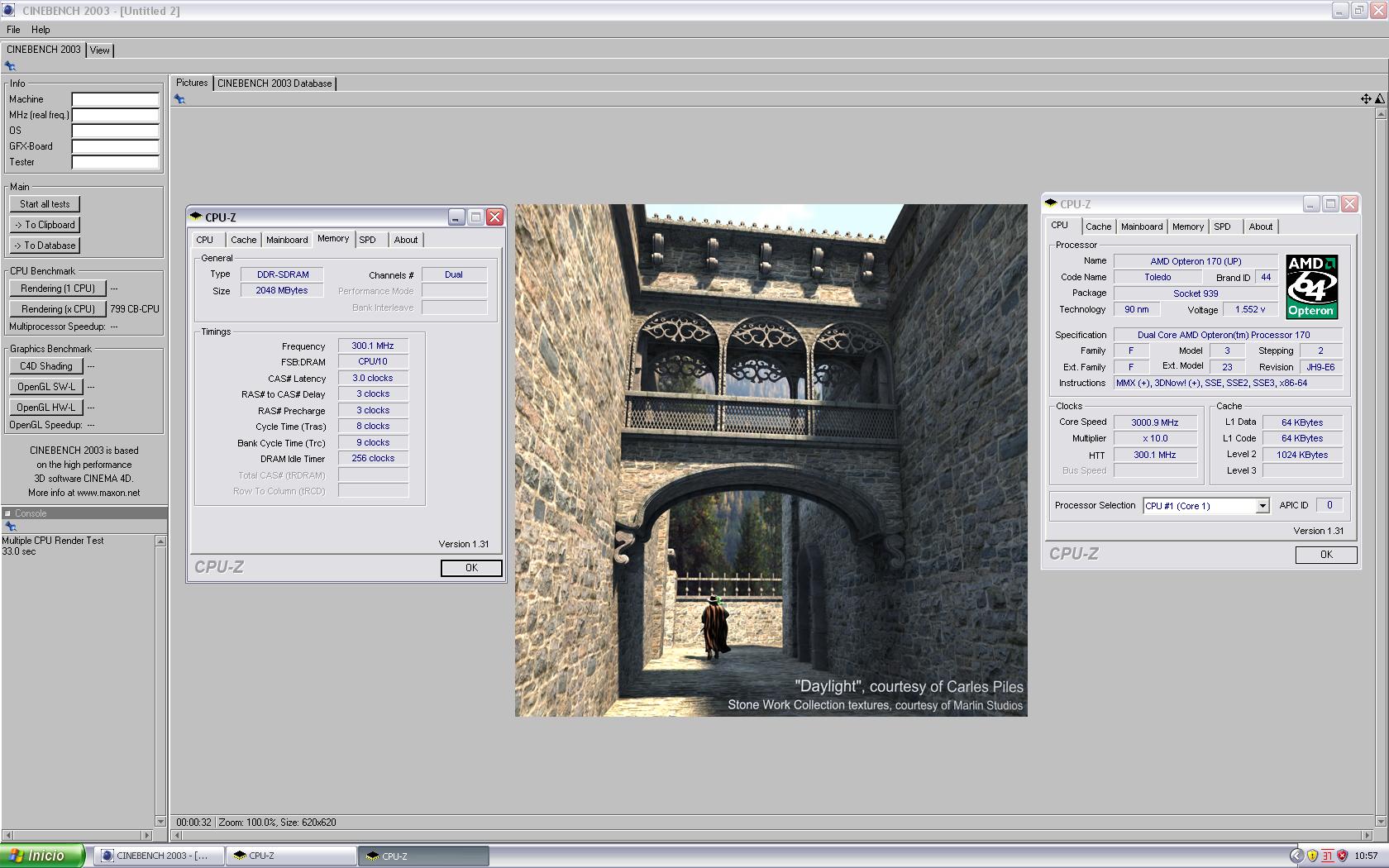This screenshot has height=868, width=1389.
Task: Run Rendering (x CPU) benchmark
Action: coord(58,309)
